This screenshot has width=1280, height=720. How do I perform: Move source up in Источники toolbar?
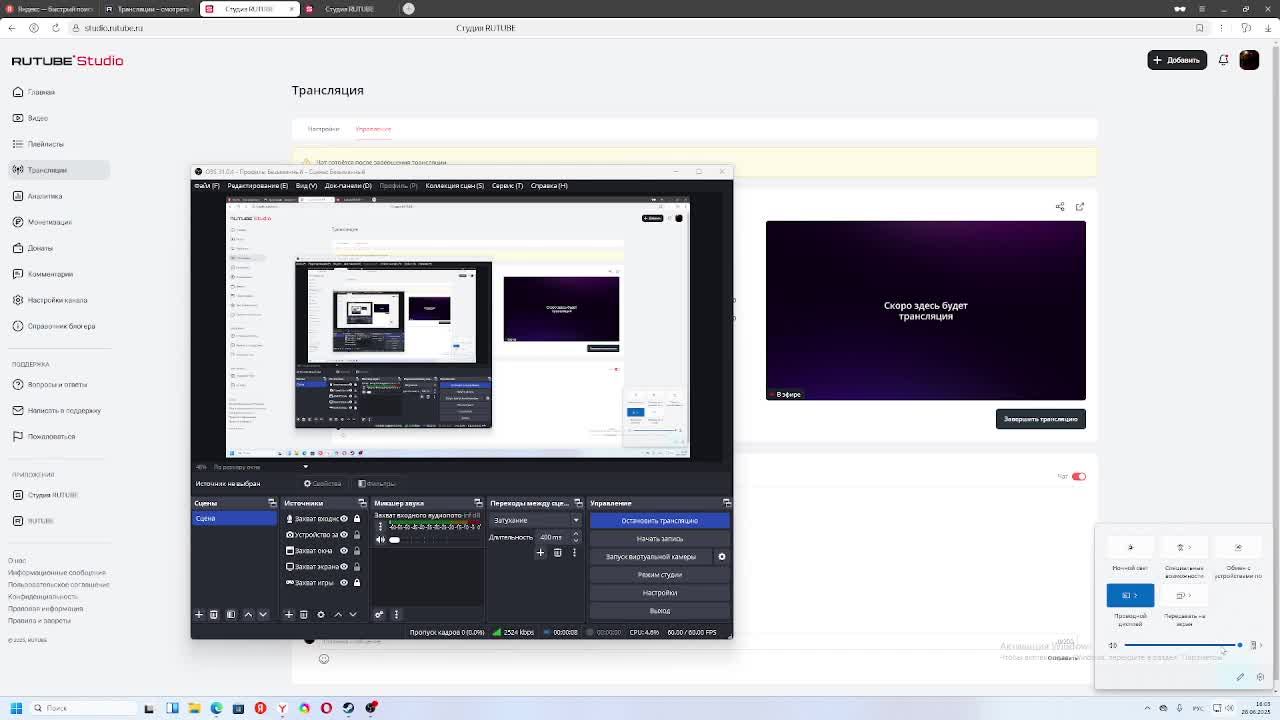point(338,615)
